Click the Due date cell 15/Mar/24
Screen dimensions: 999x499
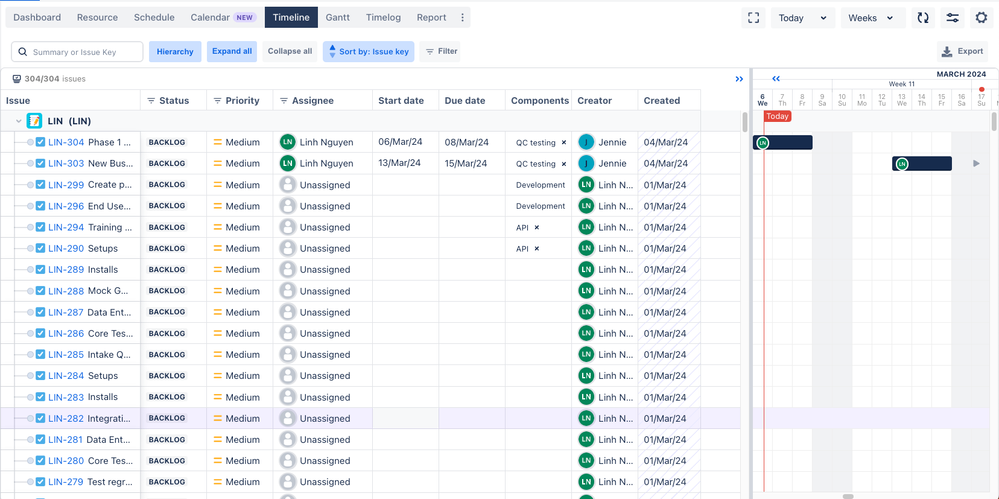pyautogui.click(x=472, y=163)
